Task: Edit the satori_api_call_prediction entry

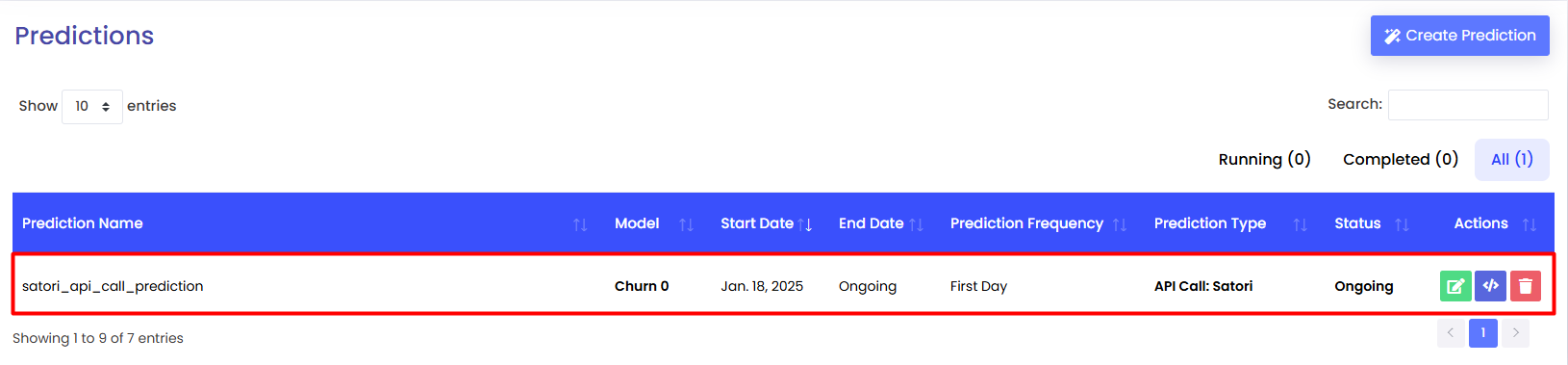Action: (1455, 286)
